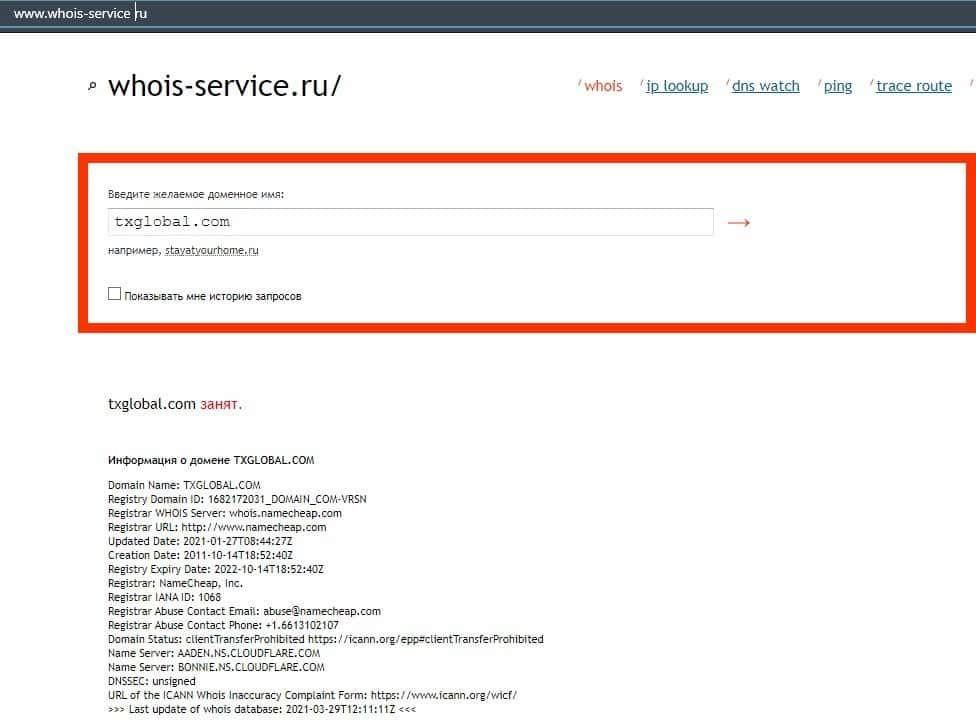Click the whois-service.ru/ site title
The height and width of the screenshot is (724, 976).
click(225, 86)
